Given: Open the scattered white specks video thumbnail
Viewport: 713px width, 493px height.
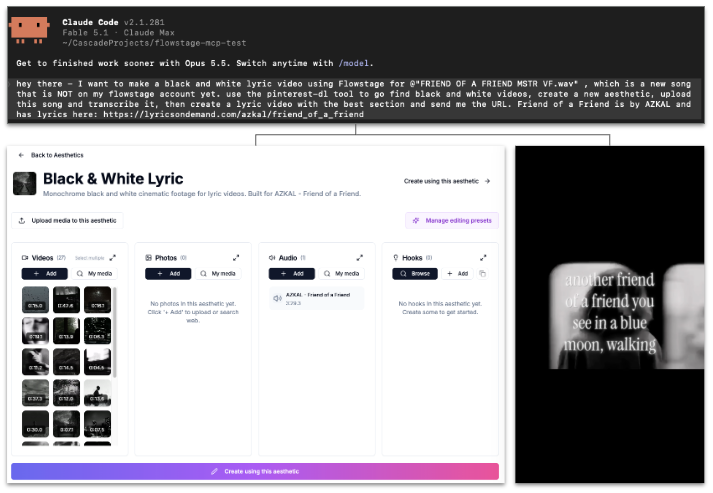Looking at the screenshot, I should [97, 331].
